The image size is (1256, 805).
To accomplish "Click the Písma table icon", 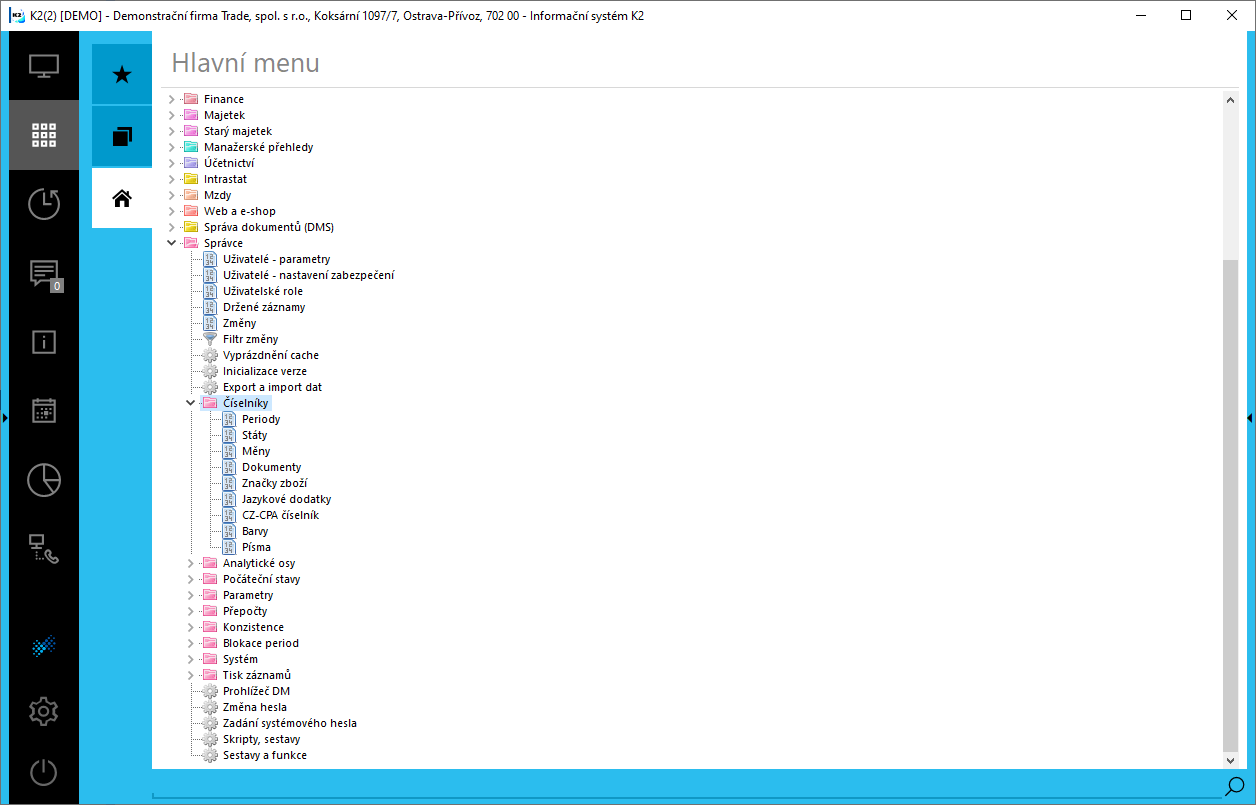I will (229, 547).
